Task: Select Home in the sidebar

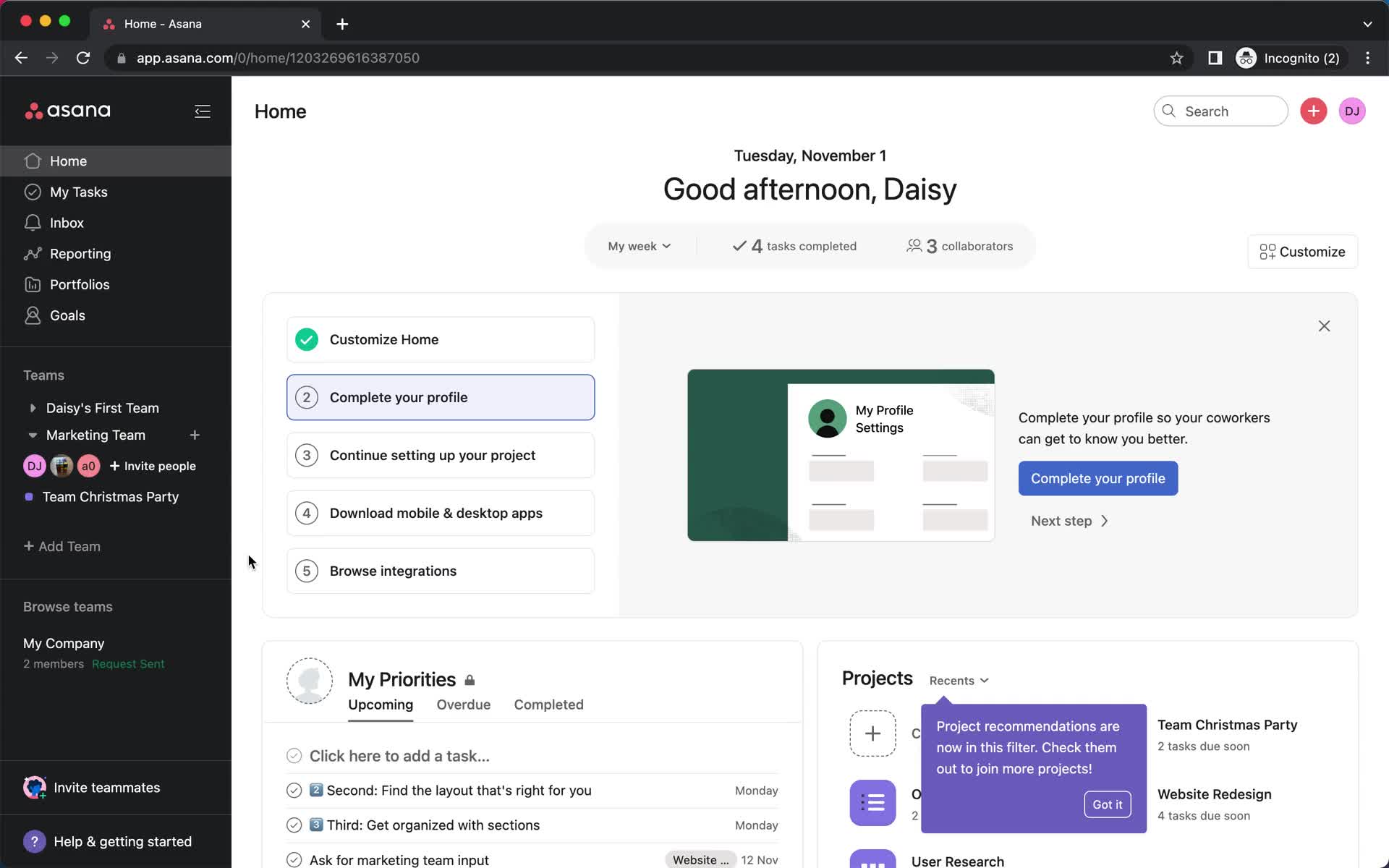Action: [116, 161]
